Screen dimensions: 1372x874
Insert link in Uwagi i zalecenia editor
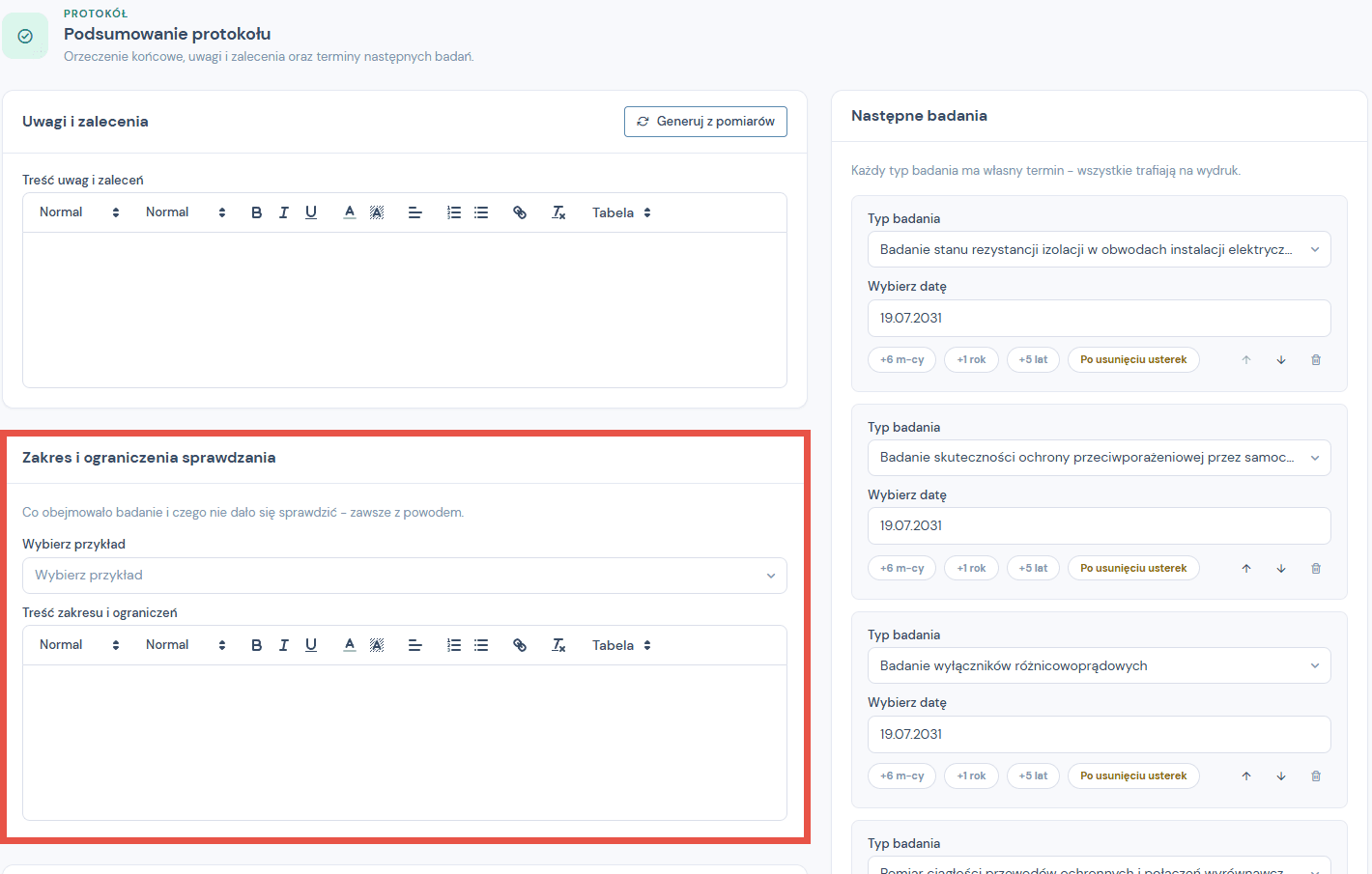pos(520,212)
